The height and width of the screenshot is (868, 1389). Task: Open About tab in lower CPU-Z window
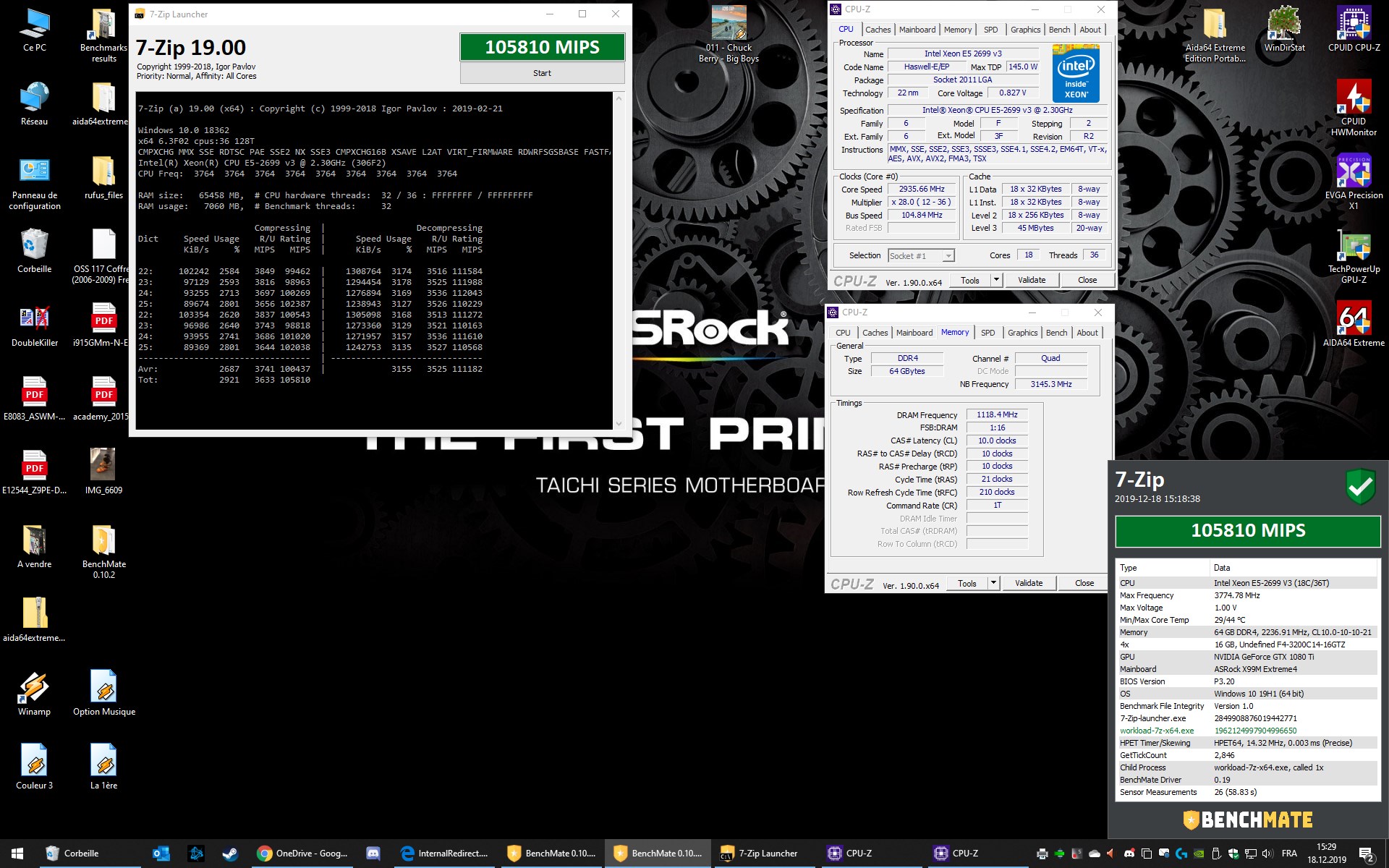1087,333
